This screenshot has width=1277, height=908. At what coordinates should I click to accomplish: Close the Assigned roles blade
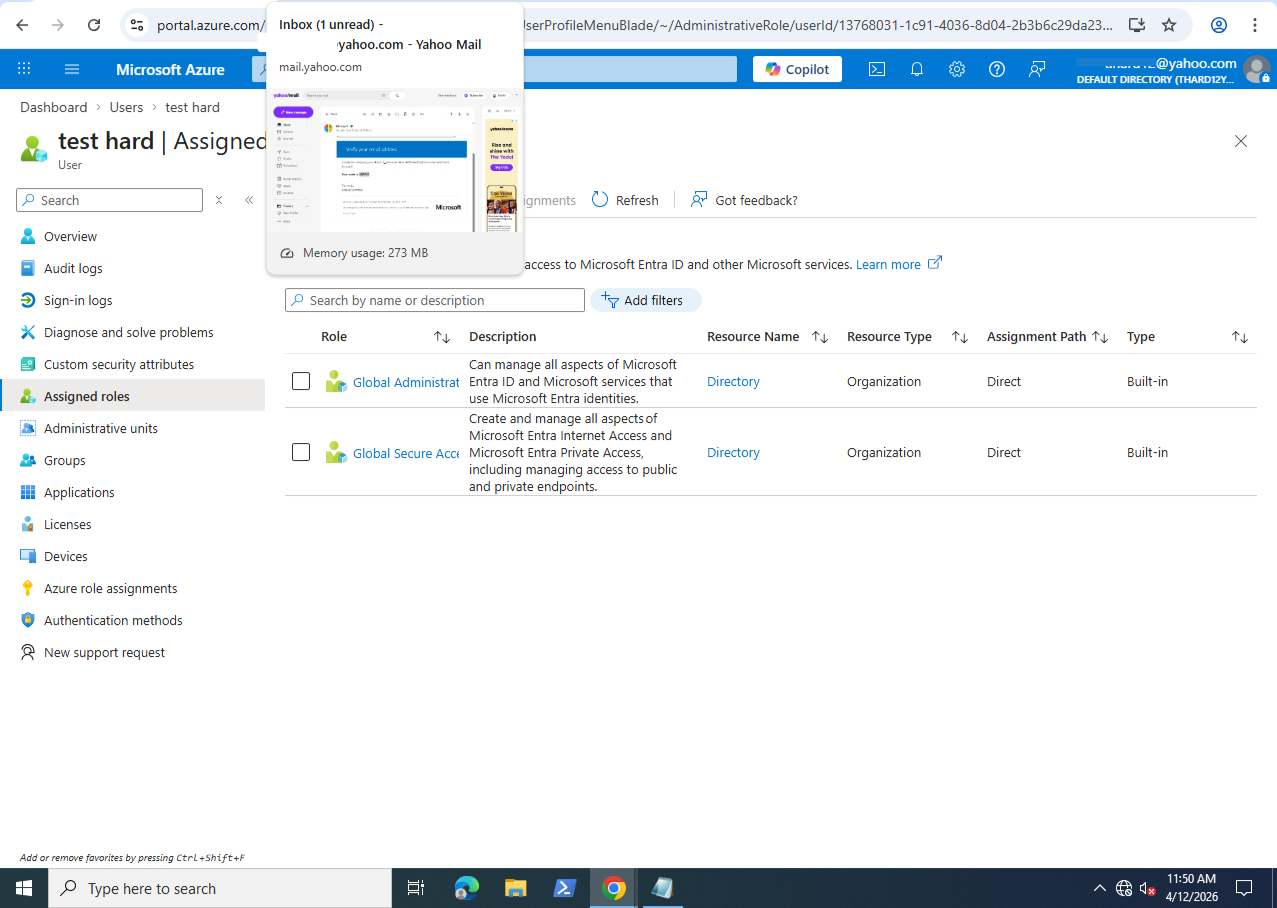tap(1241, 141)
